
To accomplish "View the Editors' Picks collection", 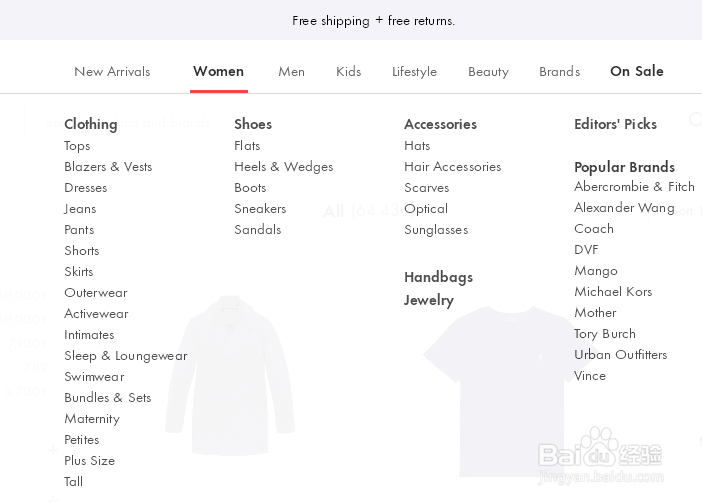I will point(615,124).
